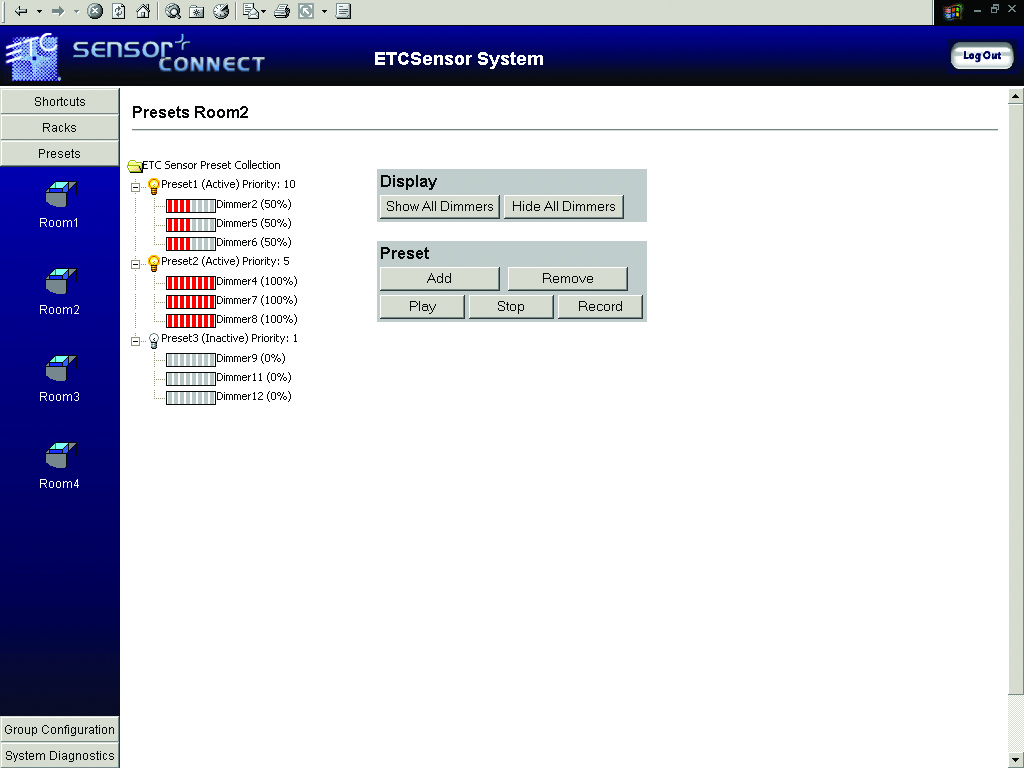This screenshot has width=1024, height=768.
Task: Open the Mail toolbar icon
Action: [x=251, y=11]
